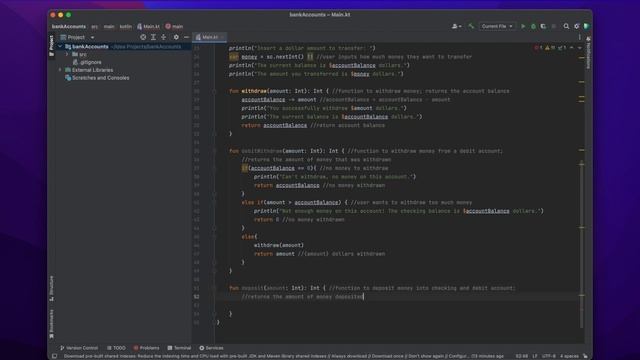The width and height of the screenshot is (640, 360).
Task: Open IDE settings with the top-right gear
Action: click(x=576, y=26)
